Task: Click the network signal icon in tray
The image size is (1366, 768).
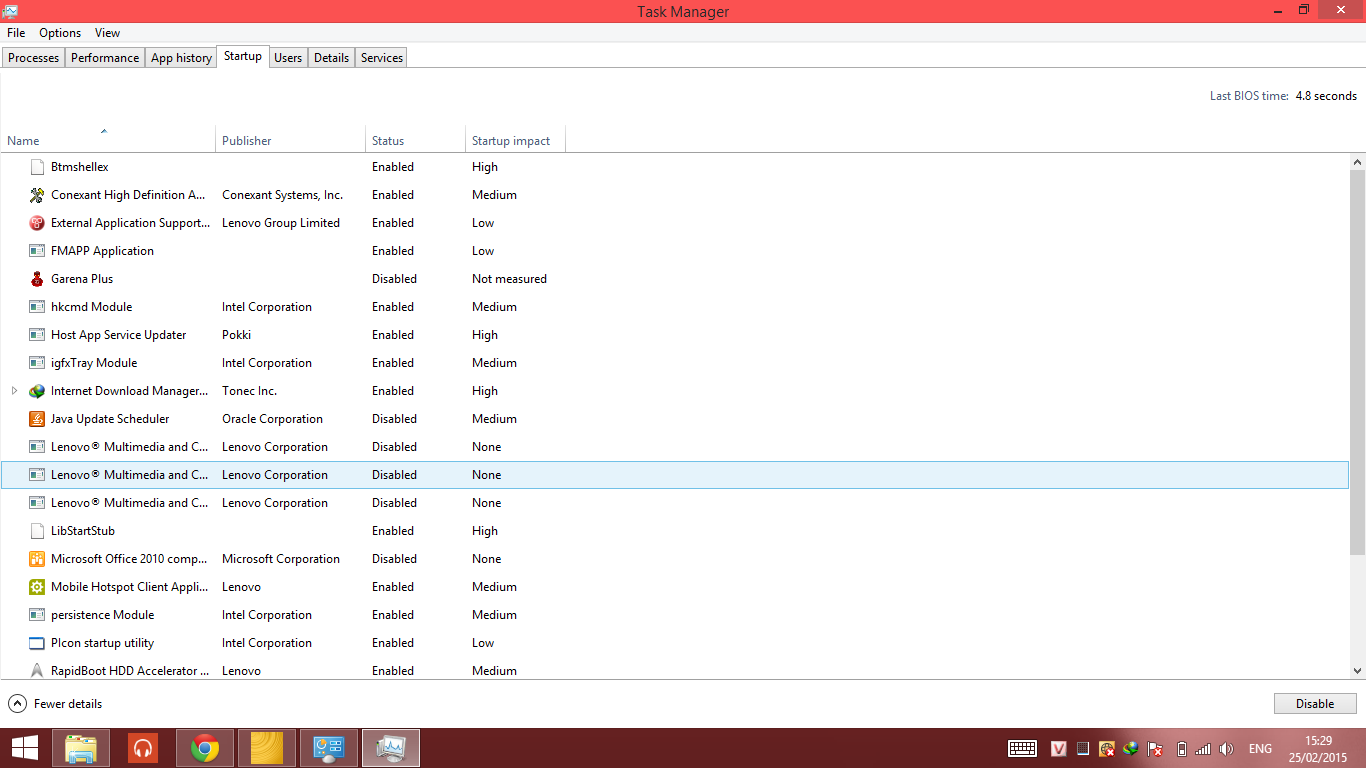Action: (1203, 748)
